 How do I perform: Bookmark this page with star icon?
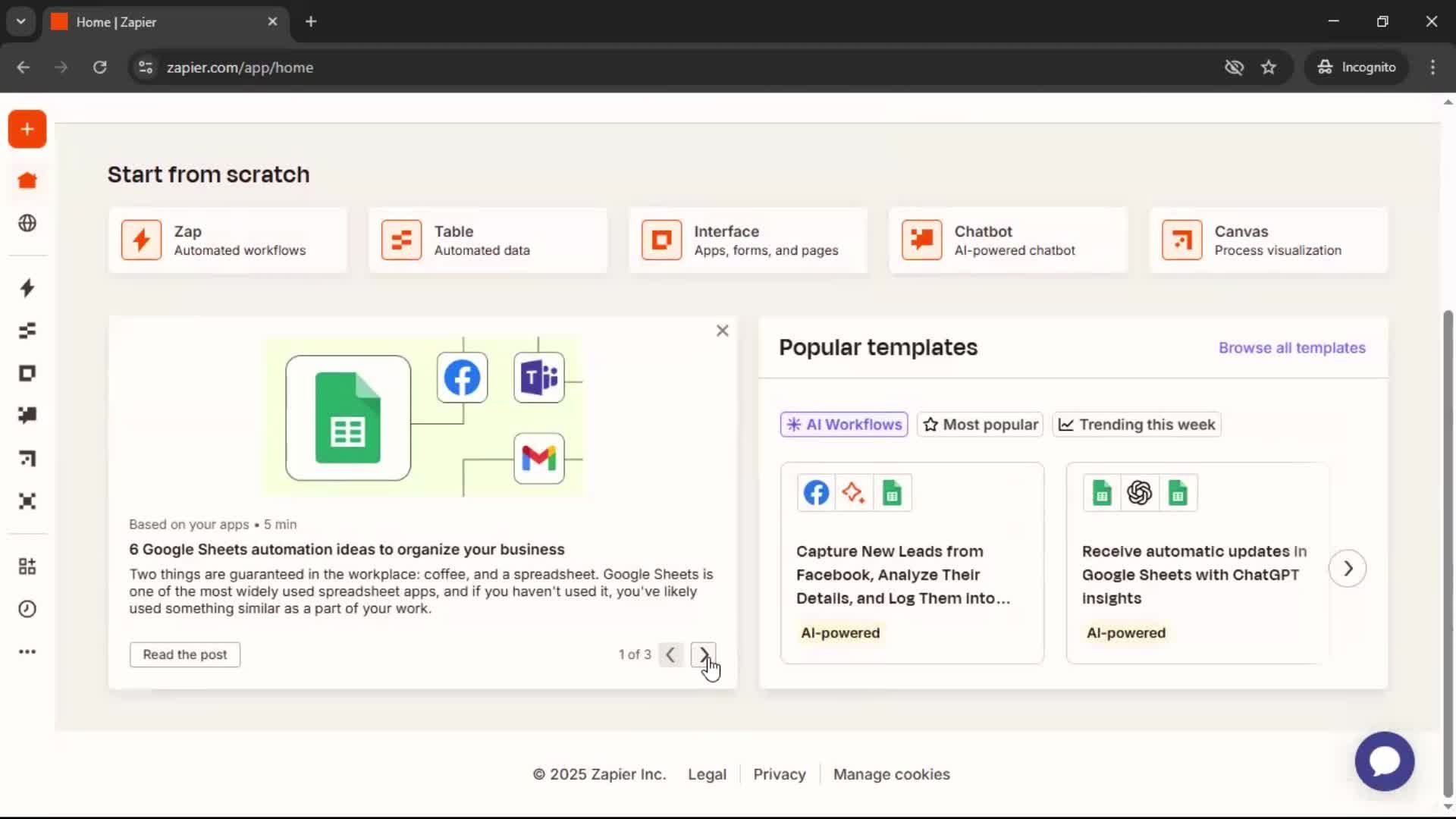(1269, 67)
